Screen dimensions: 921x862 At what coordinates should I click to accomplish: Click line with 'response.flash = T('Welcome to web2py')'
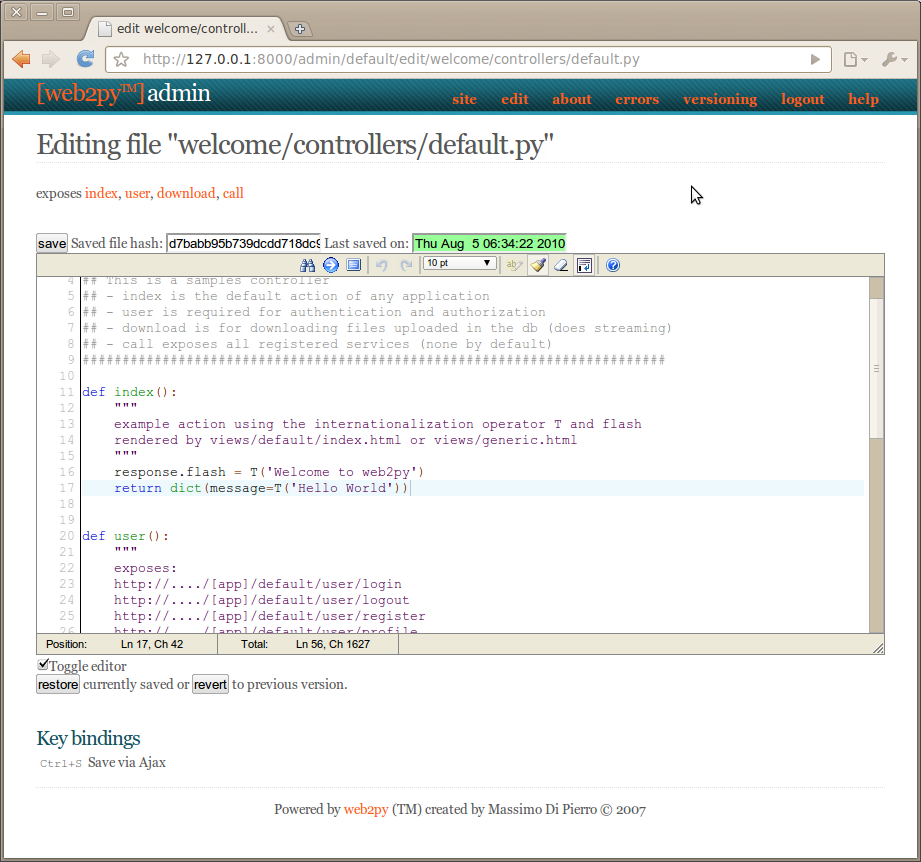pyautogui.click(x=269, y=472)
